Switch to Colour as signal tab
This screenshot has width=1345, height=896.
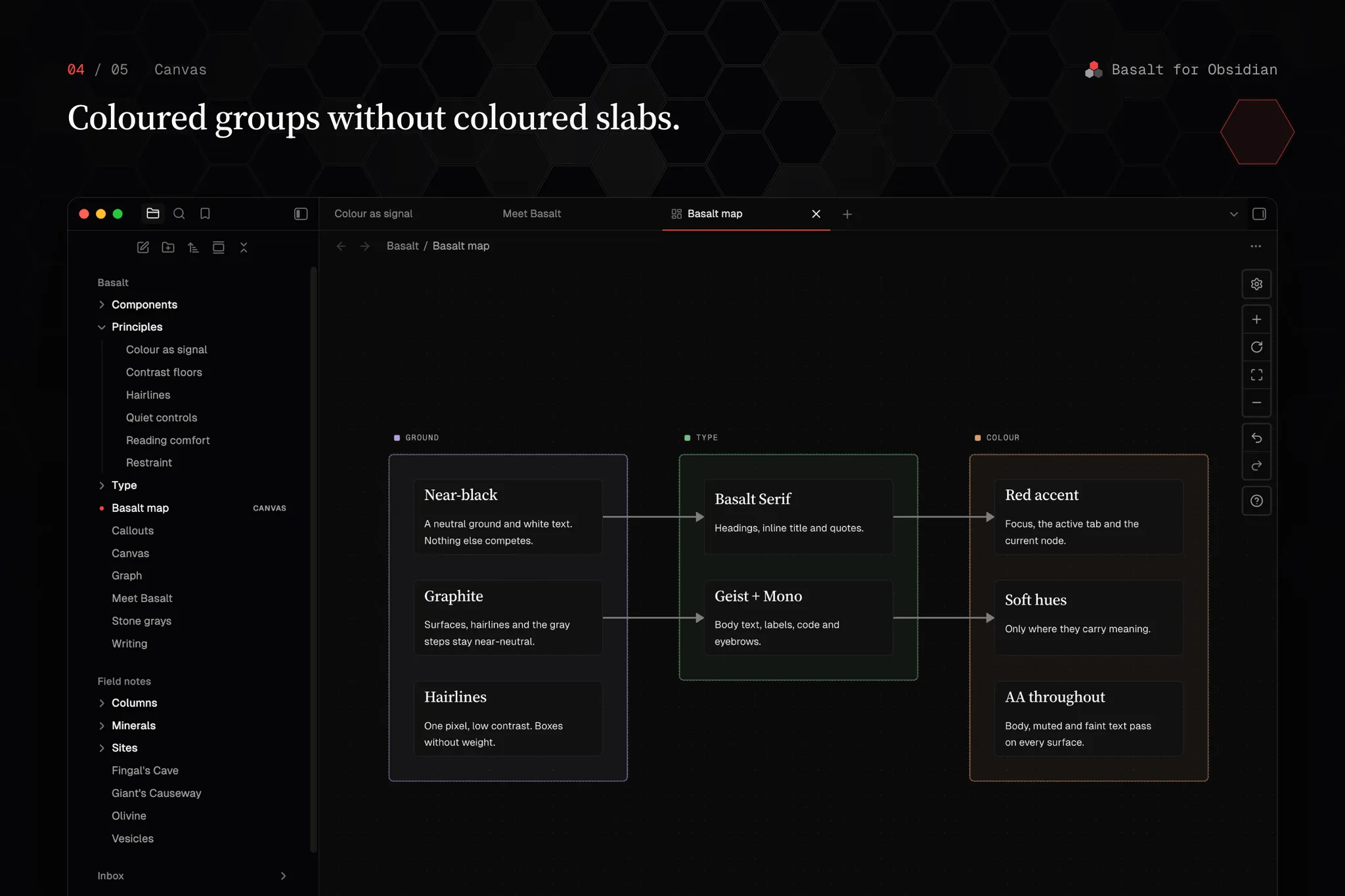tap(373, 214)
